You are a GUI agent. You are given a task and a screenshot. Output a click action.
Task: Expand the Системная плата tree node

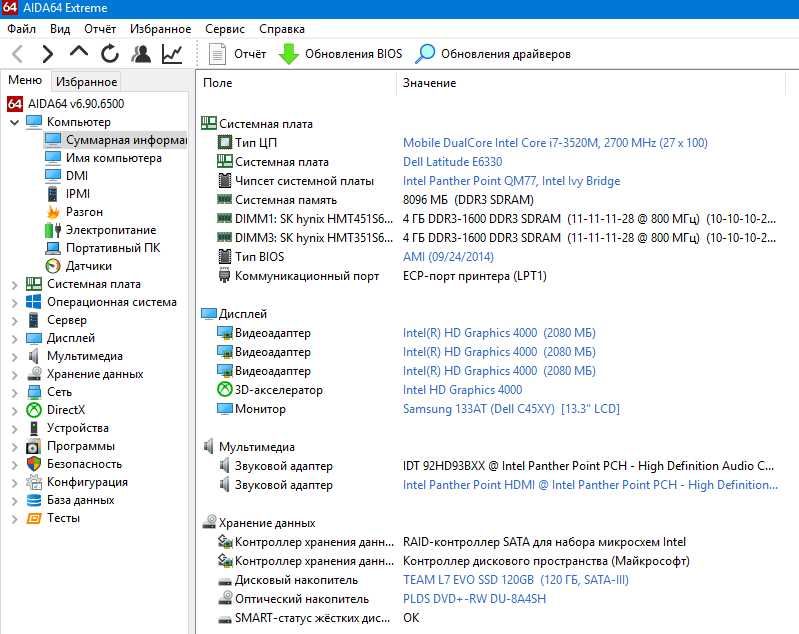click(14, 285)
